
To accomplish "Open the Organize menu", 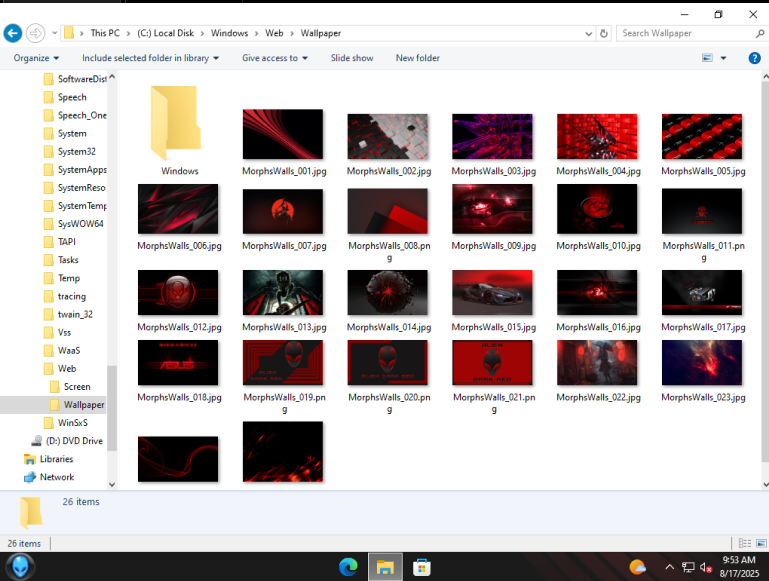I will 36,58.
